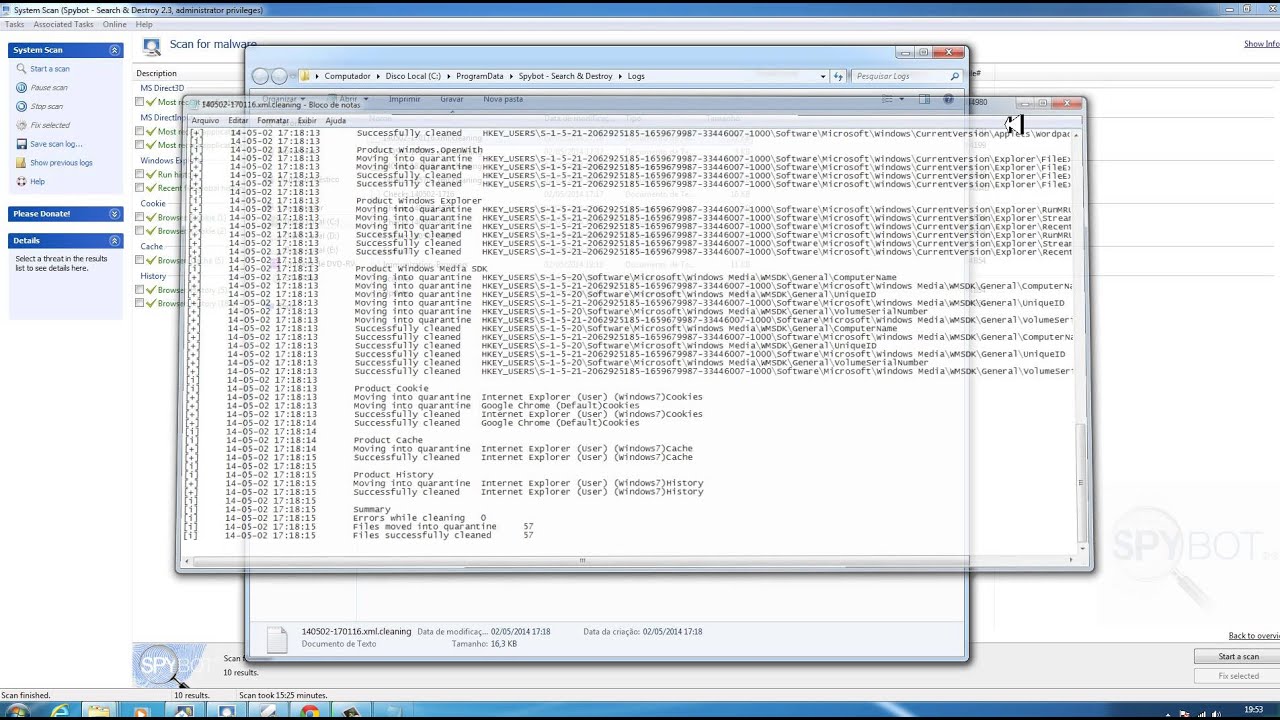The image size is (1280, 720).
Task: Click Notepad's vertical scrollbar thumb
Action: [x=1081, y=483]
